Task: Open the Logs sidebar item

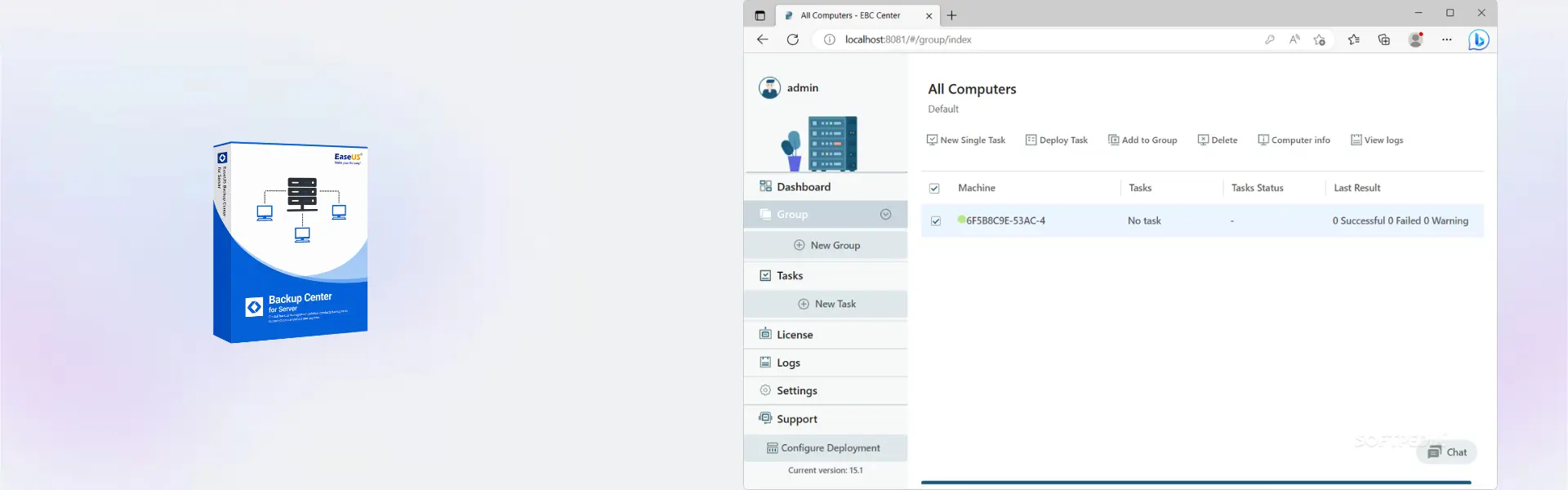Action: [x=826, y=363]
